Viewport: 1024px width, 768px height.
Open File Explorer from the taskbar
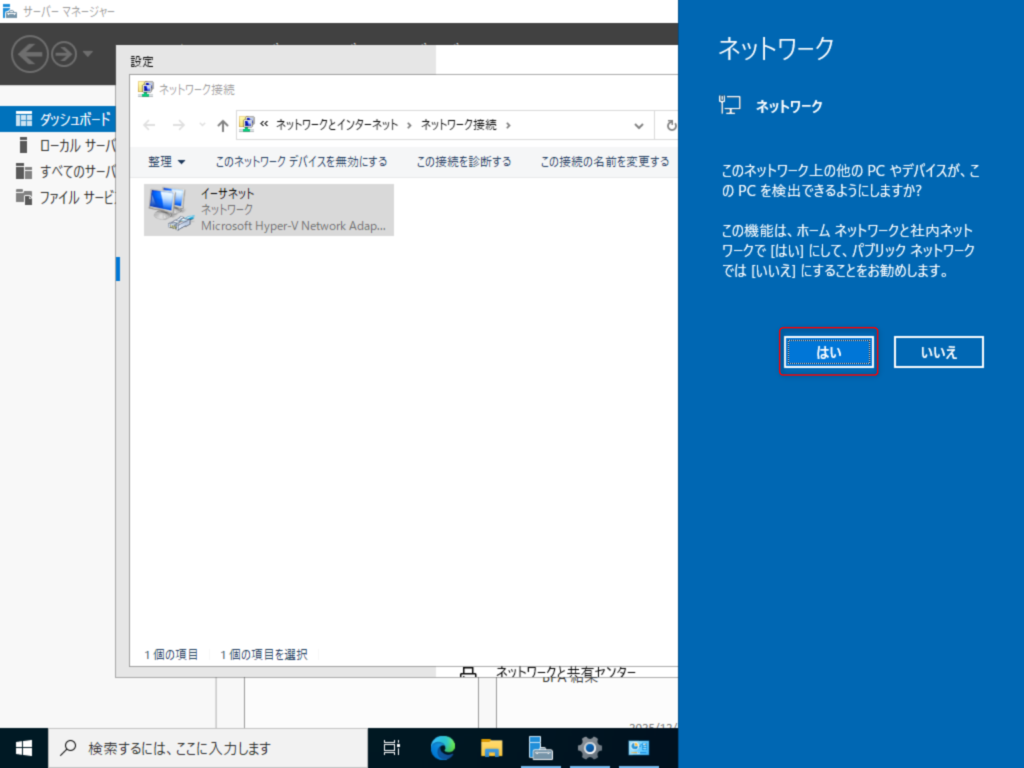(491, 747)
